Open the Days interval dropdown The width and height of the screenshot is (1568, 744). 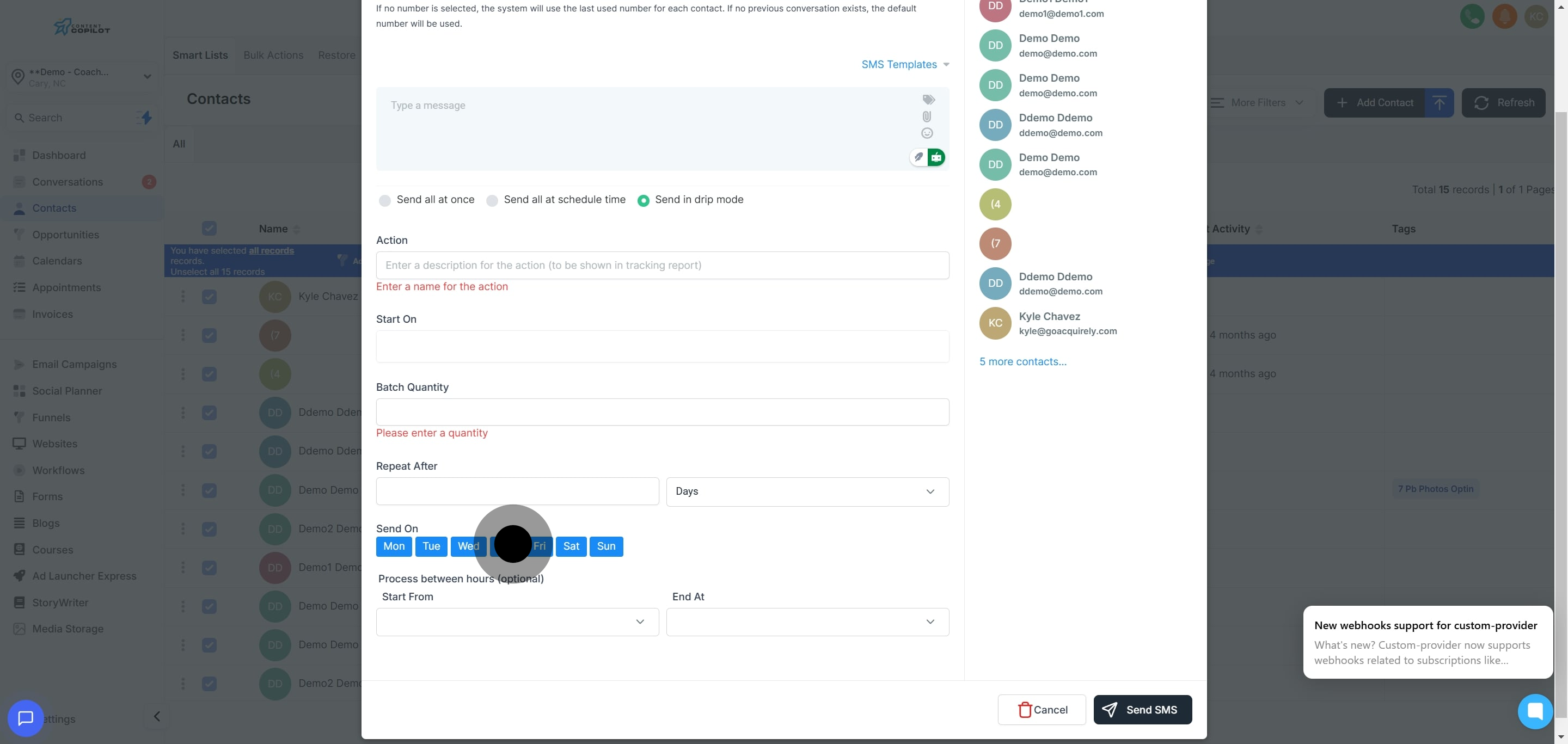point(807,491)
